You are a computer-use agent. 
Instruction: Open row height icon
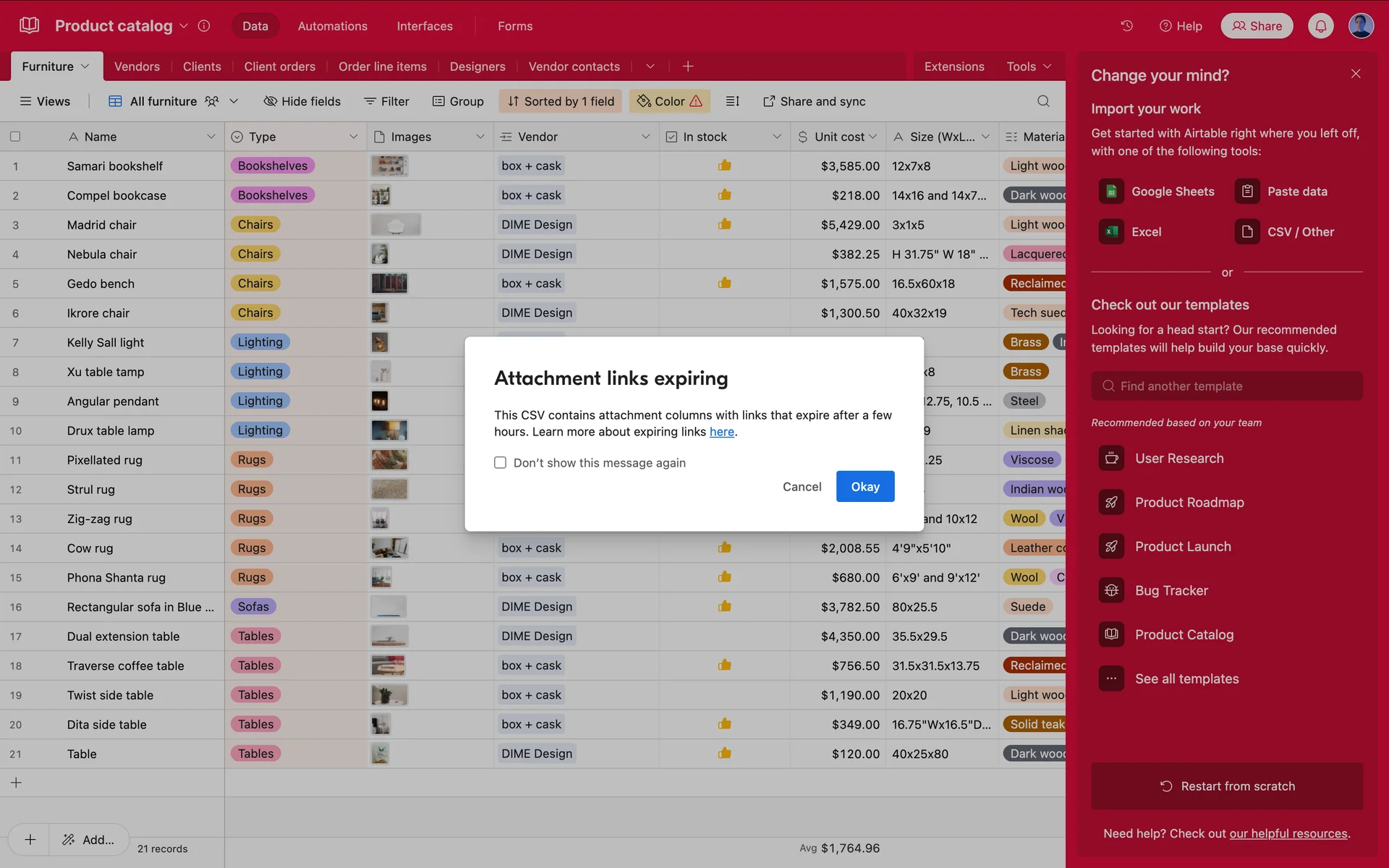[732, 101]
